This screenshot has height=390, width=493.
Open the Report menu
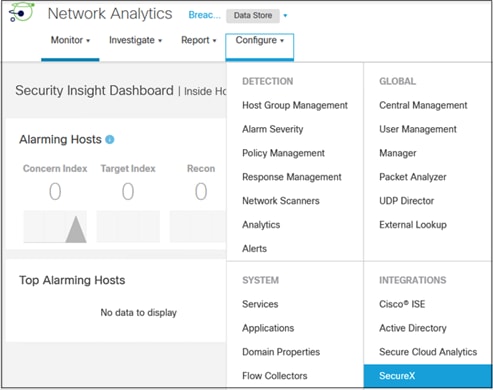coord(199,40)
